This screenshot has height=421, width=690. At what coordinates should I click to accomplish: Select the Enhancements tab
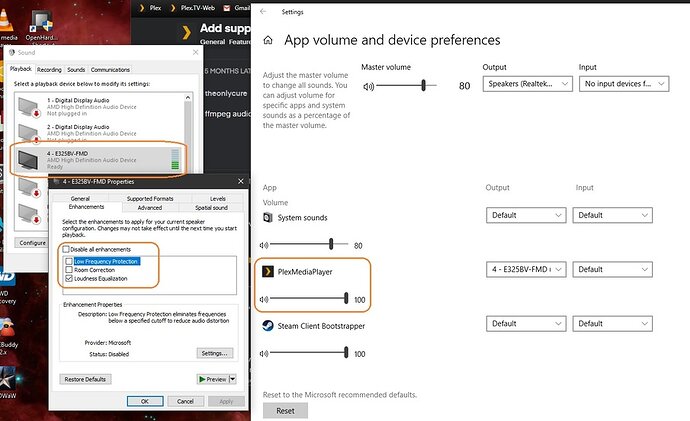tap(86, 207)
